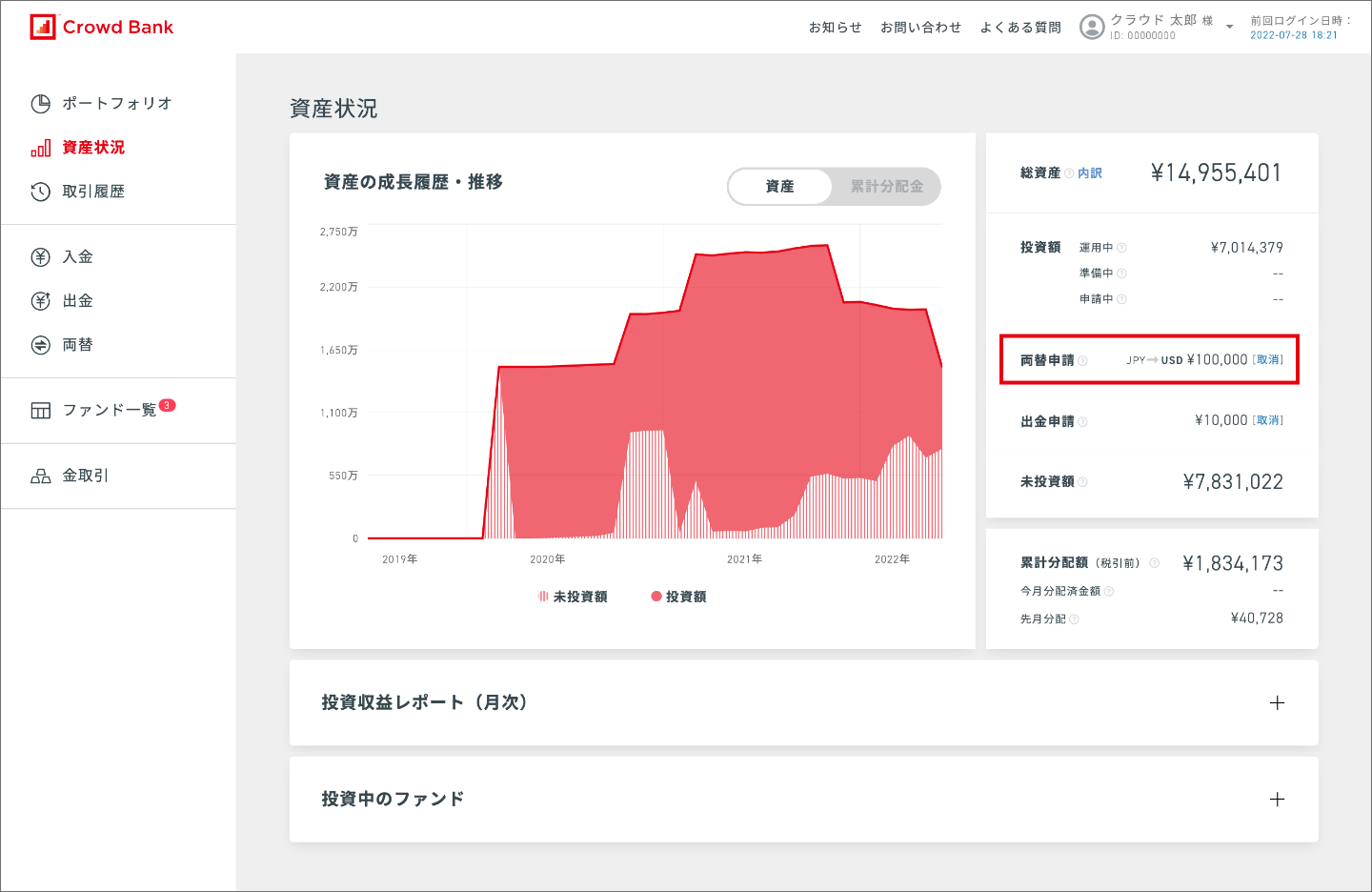Click last login timestamp 2022-07-28 18:21
This screenshot has height=892, width=1372.
(1294, 35)
